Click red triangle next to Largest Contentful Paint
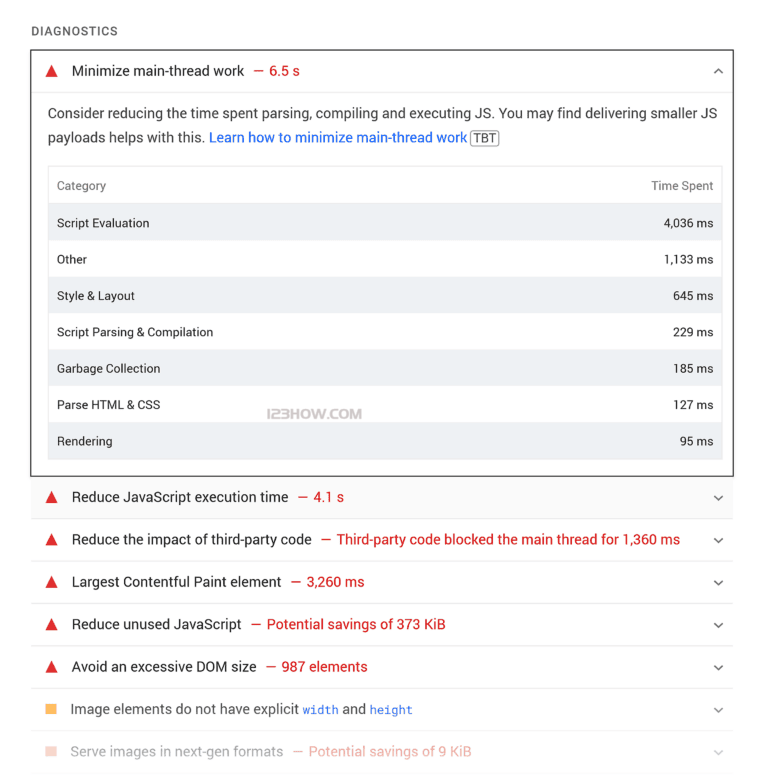Screen dimensions: 761x779 click(x=51, y=583)
